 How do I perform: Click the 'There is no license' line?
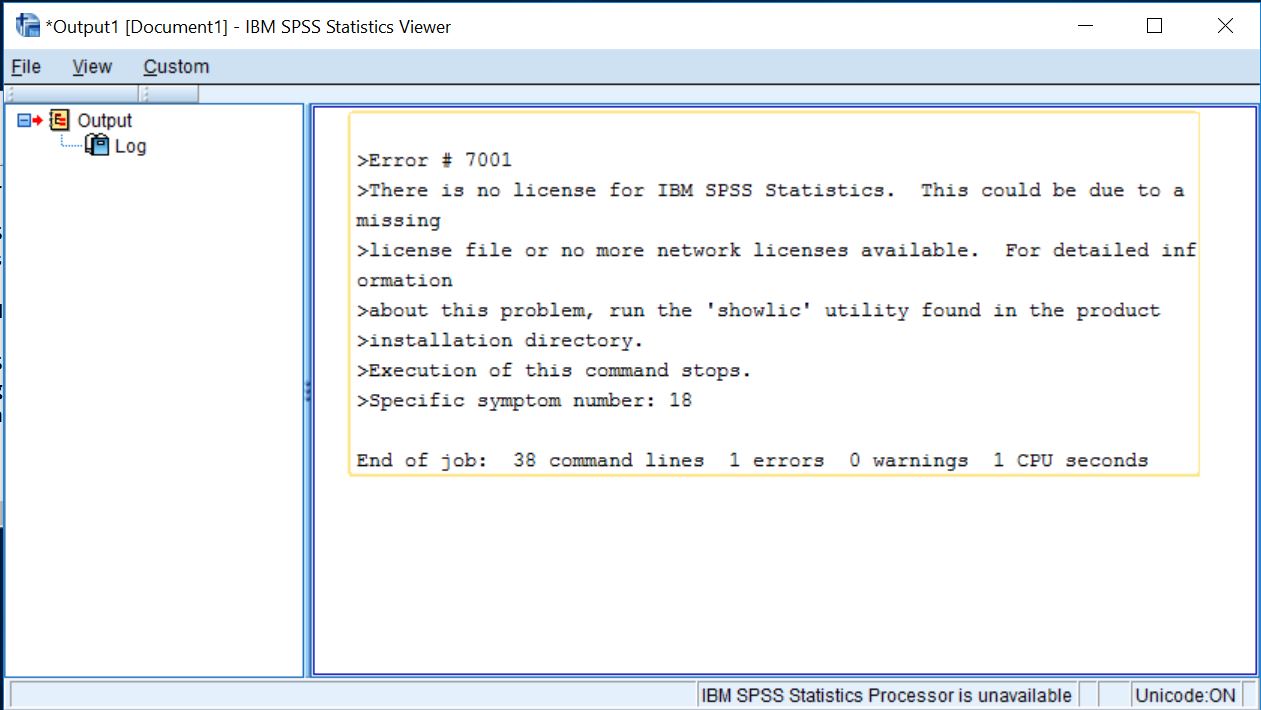coord(770,190)
